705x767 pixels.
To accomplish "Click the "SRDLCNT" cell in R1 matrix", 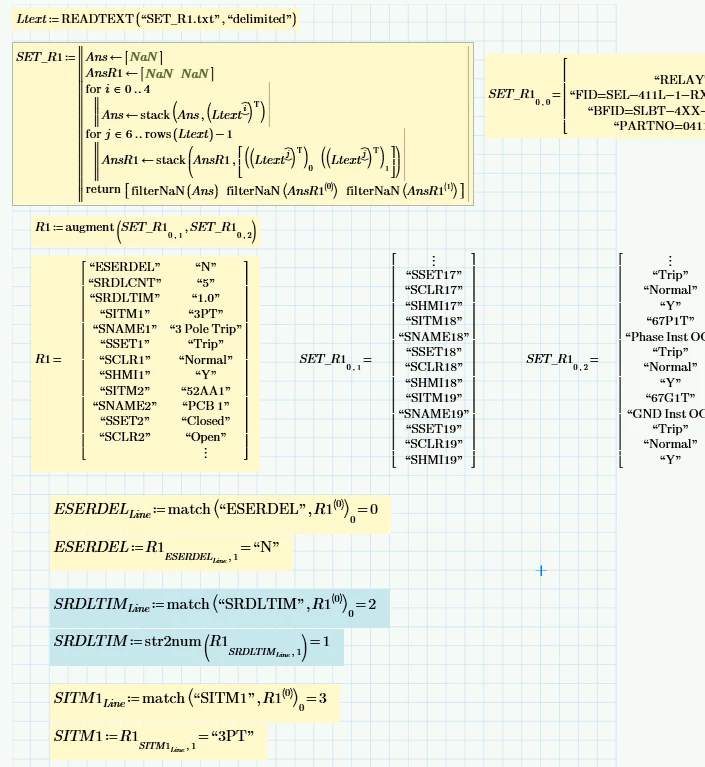I will pyautogui.click(x=125, y=282).
